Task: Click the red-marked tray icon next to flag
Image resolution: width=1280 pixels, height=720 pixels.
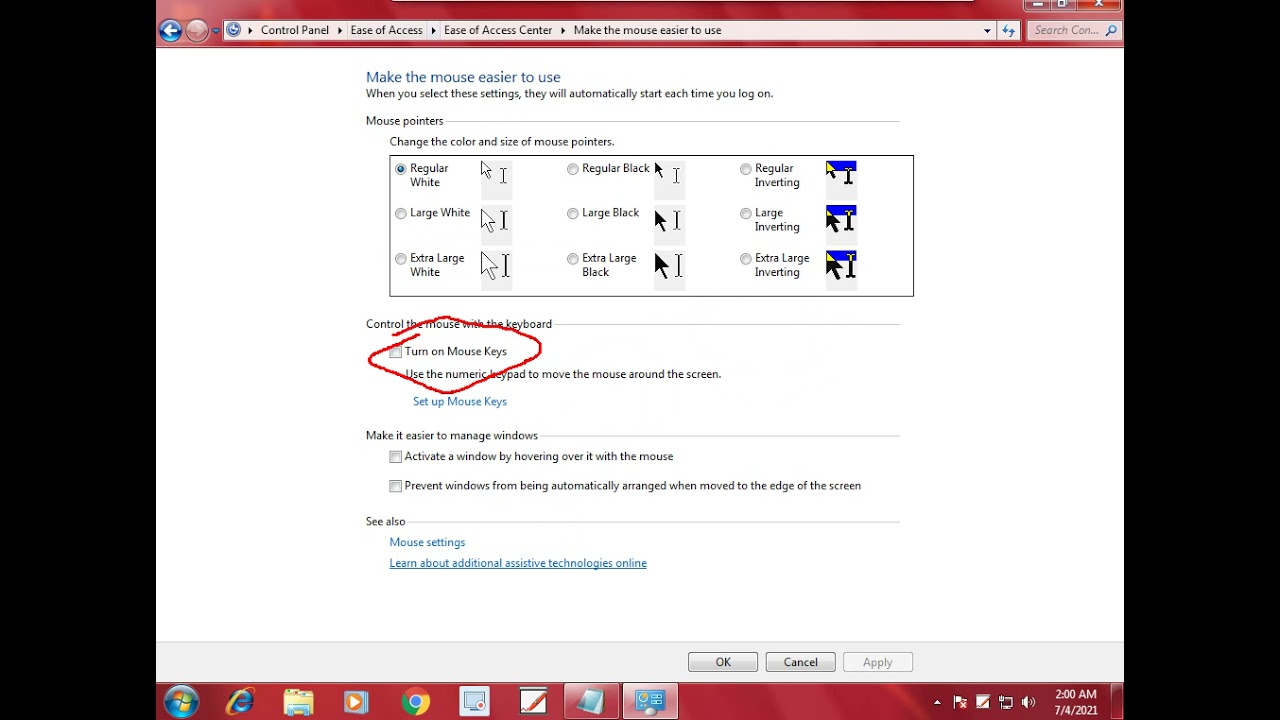Action: coord(983,702)
